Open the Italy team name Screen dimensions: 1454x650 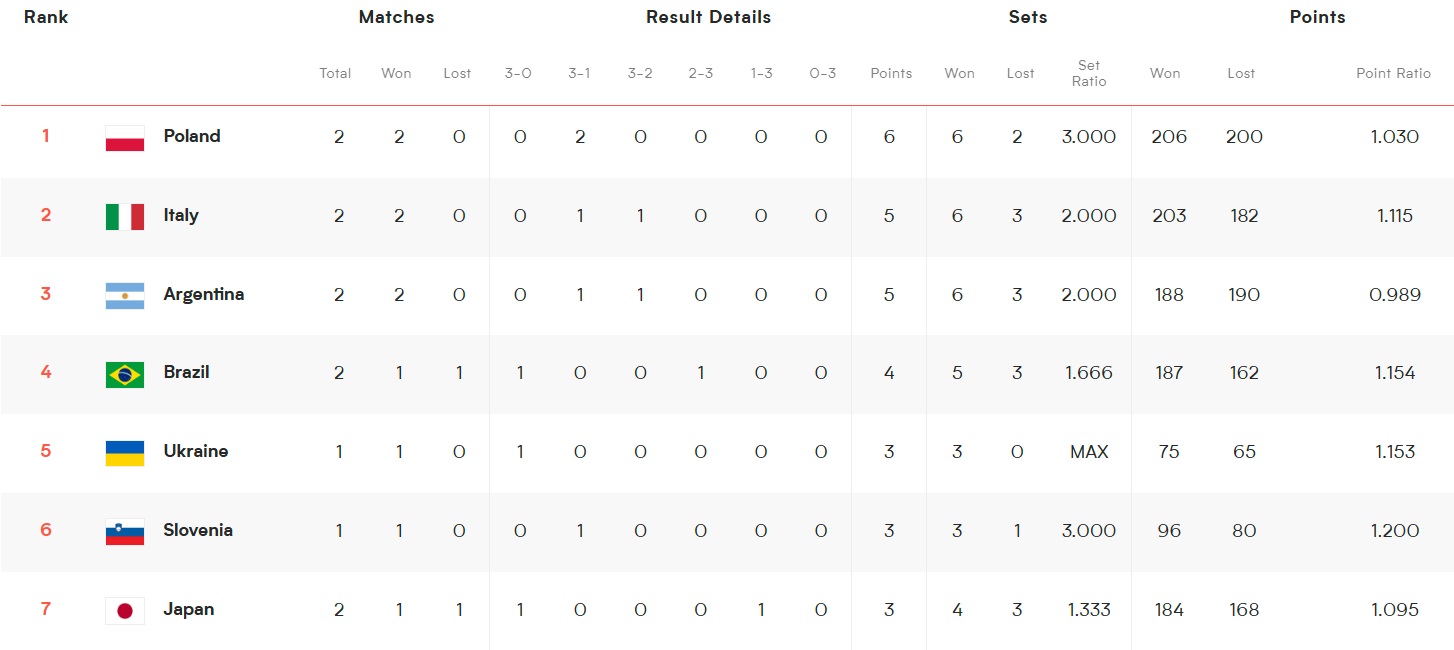coord(181,215)
